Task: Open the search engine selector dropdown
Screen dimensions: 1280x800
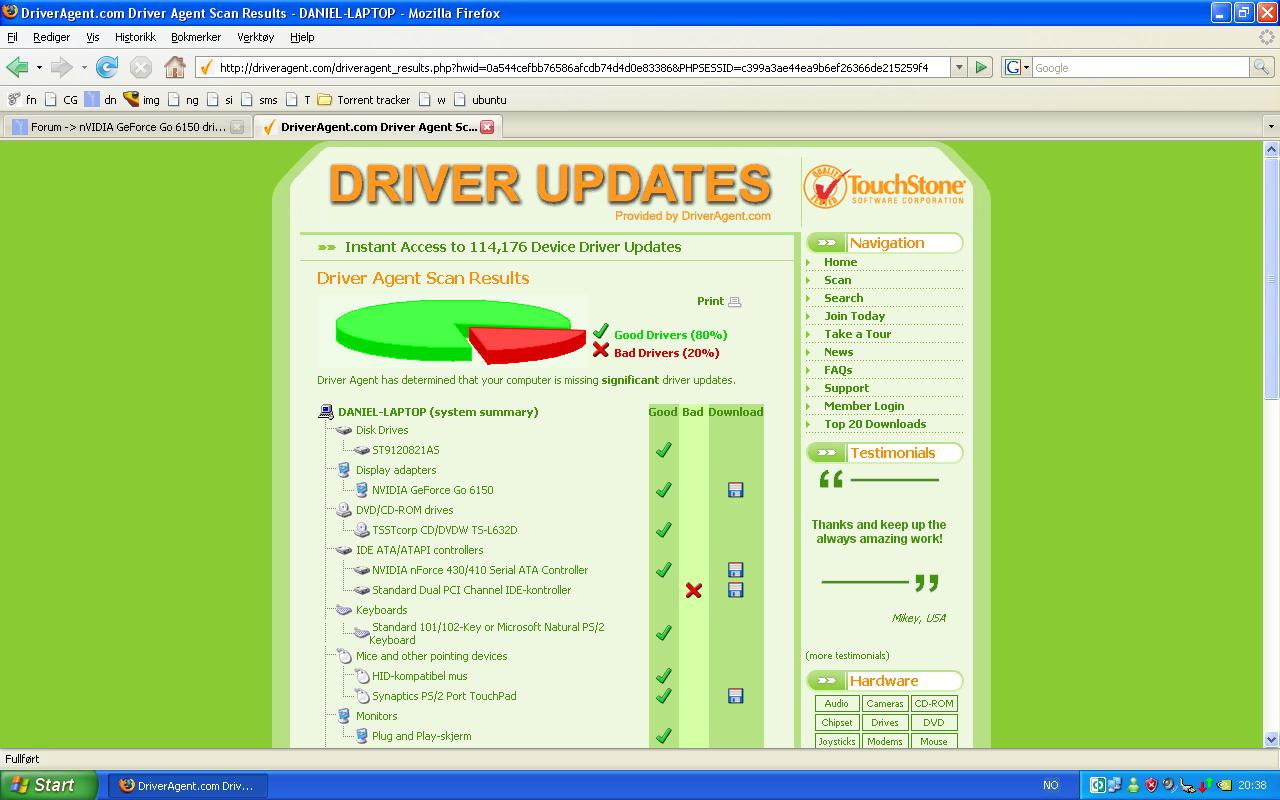Action: click(x=1018, y=67)
